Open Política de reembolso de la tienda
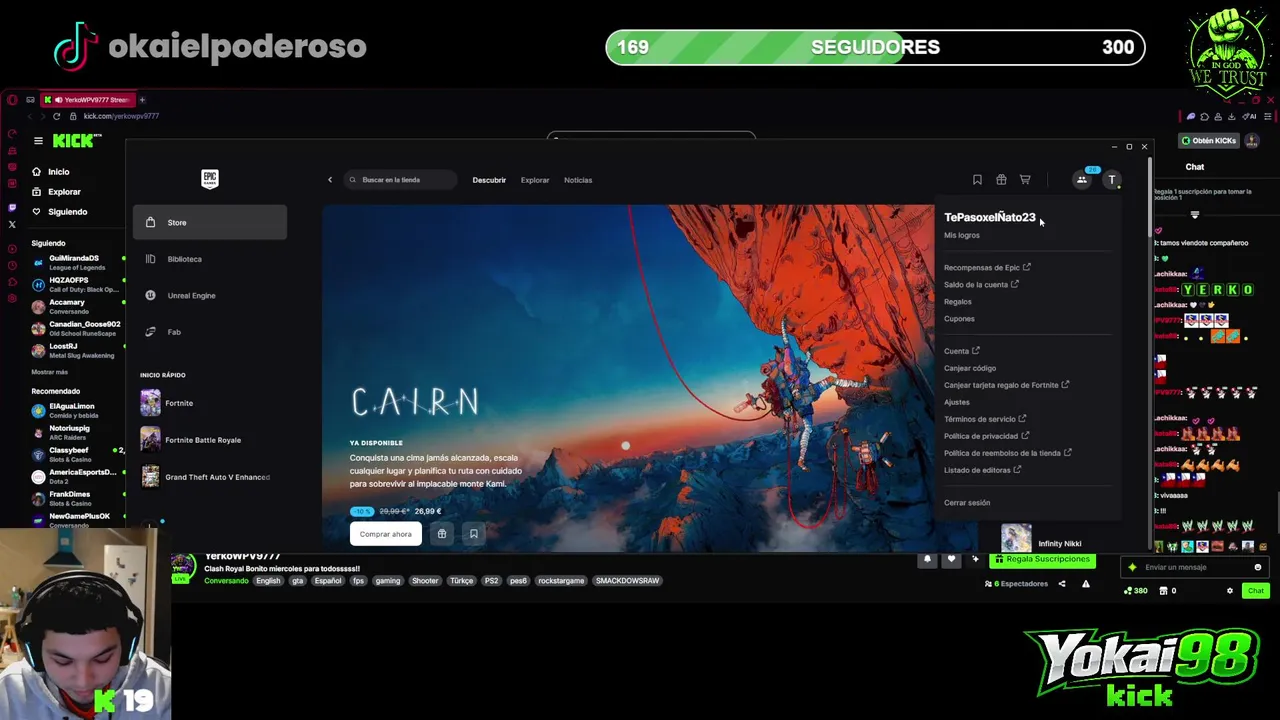The image size is (1280, 720). click(x=1008, y=453)
